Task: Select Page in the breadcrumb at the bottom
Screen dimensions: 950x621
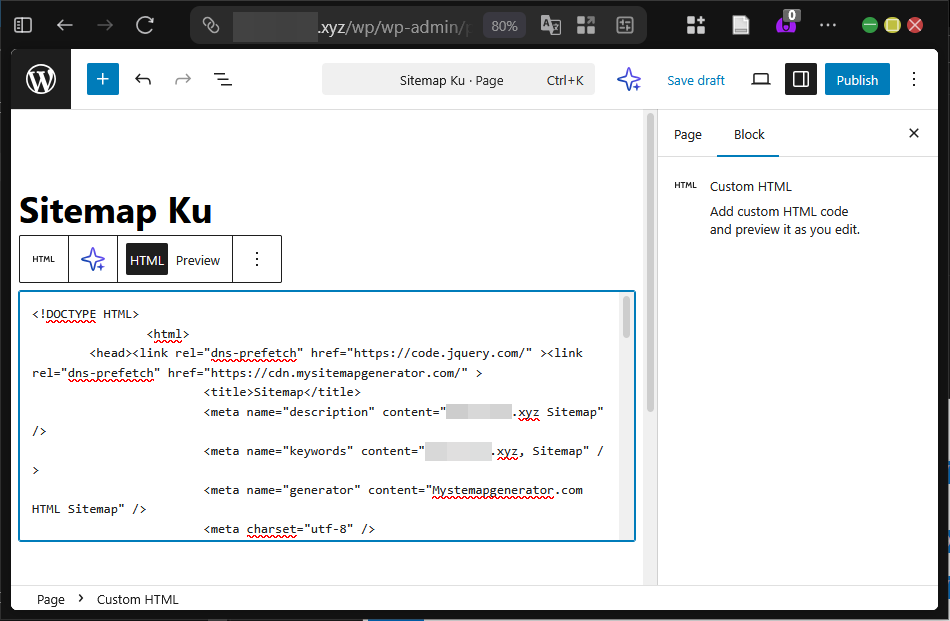Action: (x=50, y=599)
